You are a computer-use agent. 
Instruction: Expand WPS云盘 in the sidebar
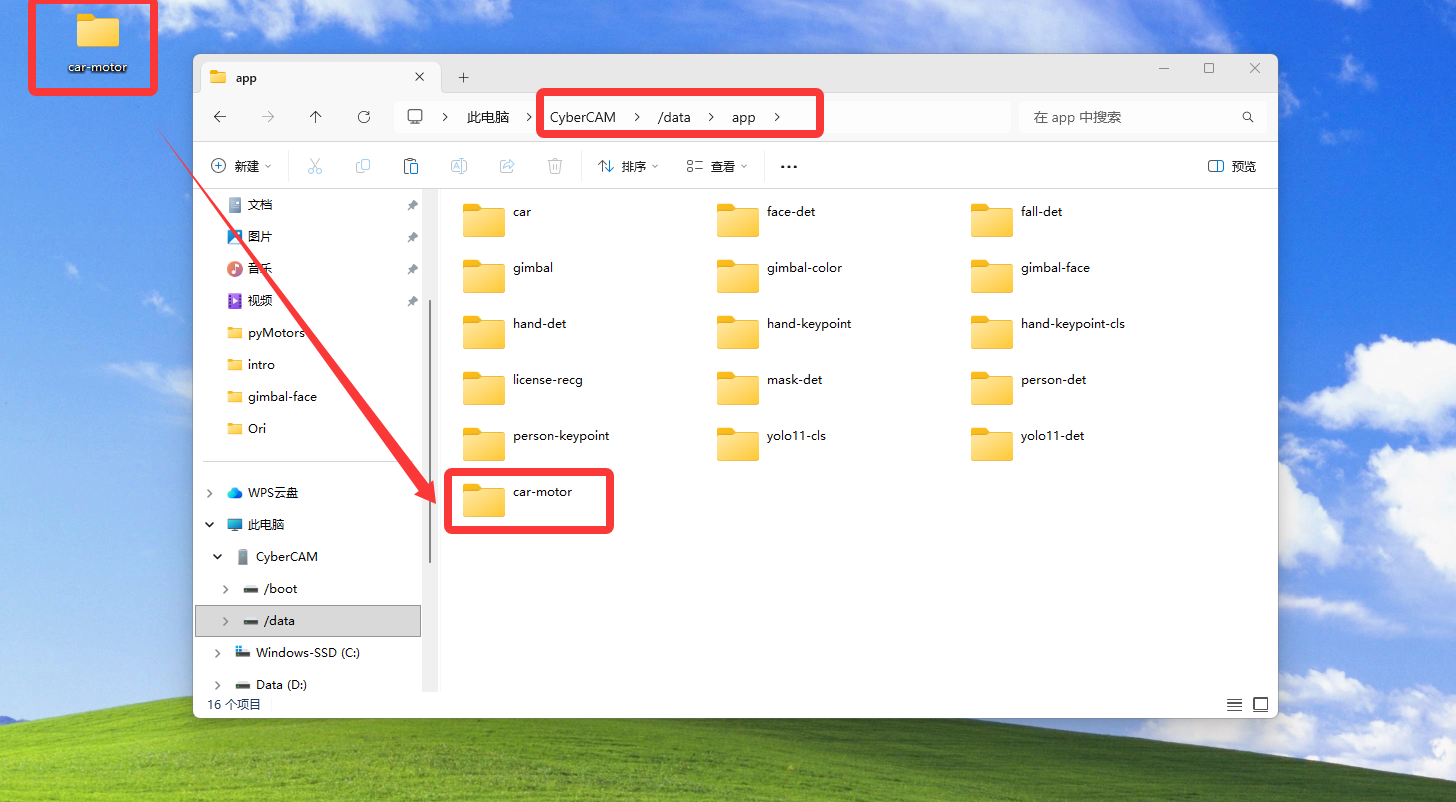[x=209, y=493]
